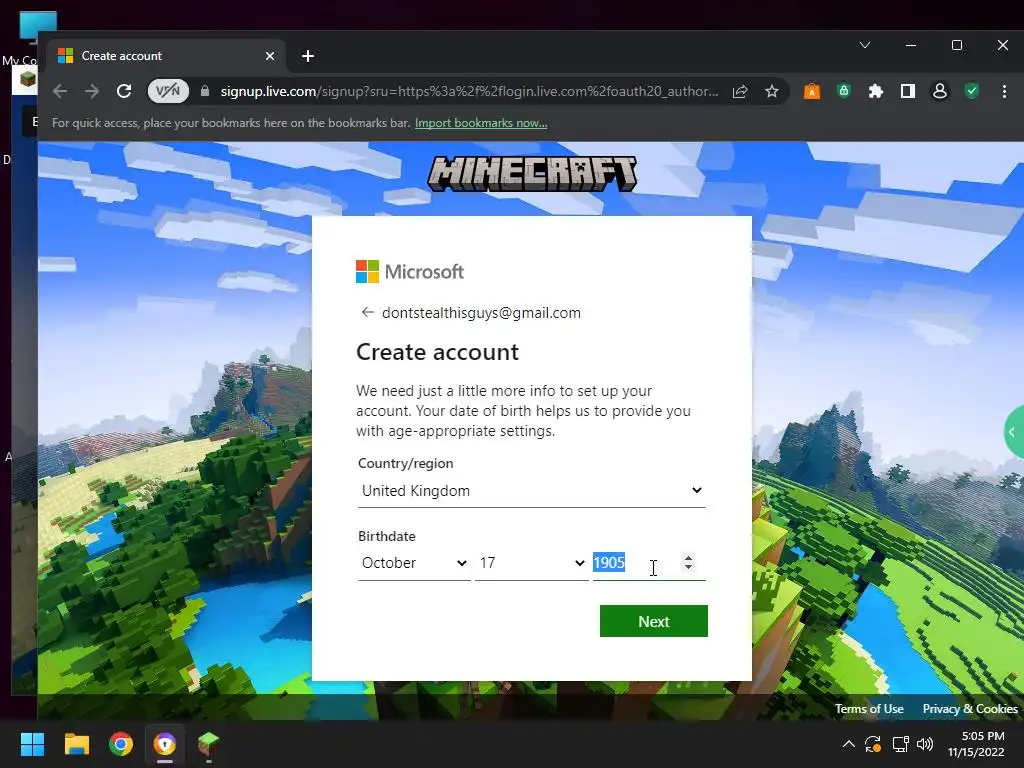This screenshot has width=1024, height=768.
Task: Expand the green side tab at right edge
Action: pos(1014,432)
